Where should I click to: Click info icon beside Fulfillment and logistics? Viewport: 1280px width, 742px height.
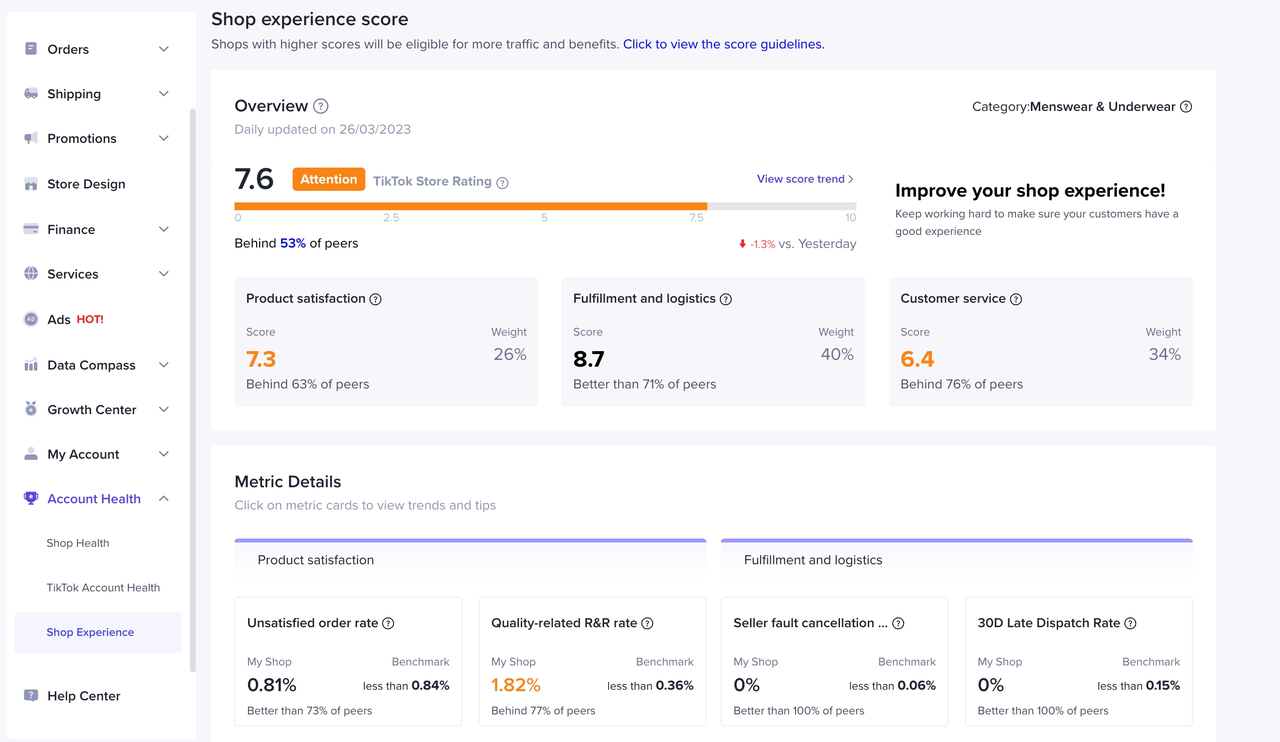click(x=726, y=299)
